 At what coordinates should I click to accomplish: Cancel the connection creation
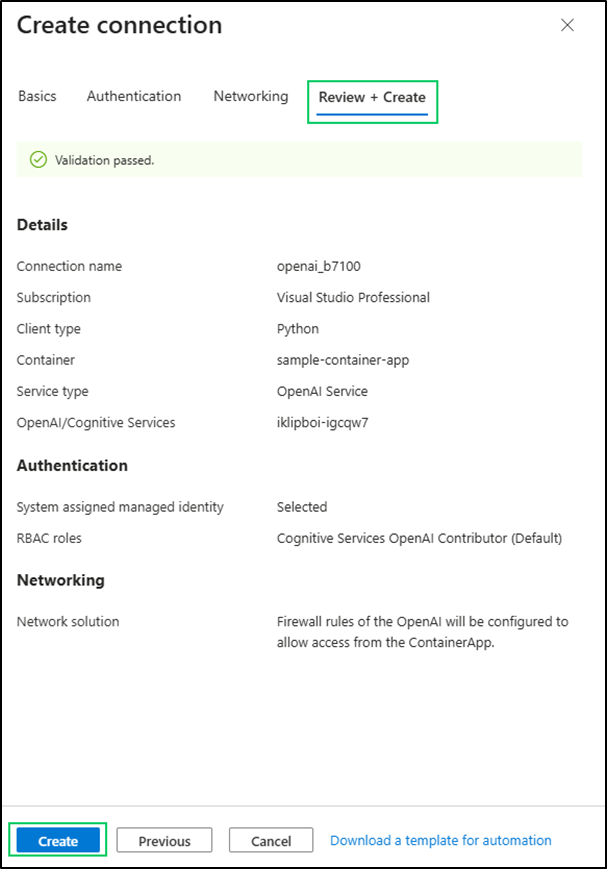(x=271, y=841)
